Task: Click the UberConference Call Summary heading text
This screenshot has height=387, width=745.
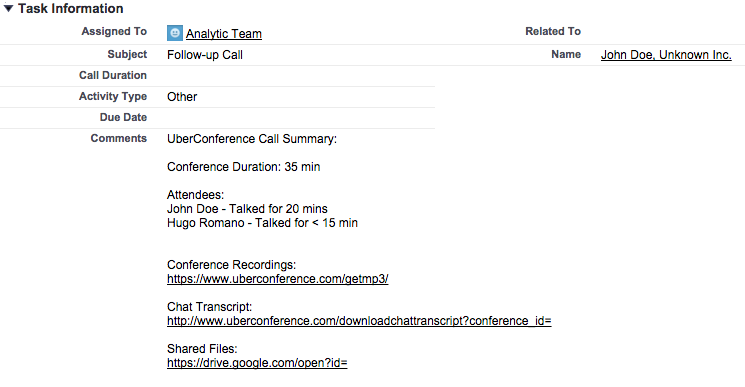Action: click(252, 139)
